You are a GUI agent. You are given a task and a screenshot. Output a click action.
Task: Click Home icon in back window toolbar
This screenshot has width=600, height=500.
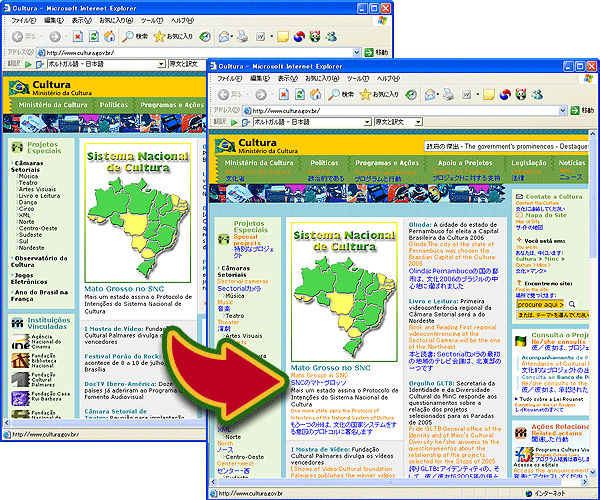[x=109, y=36]
